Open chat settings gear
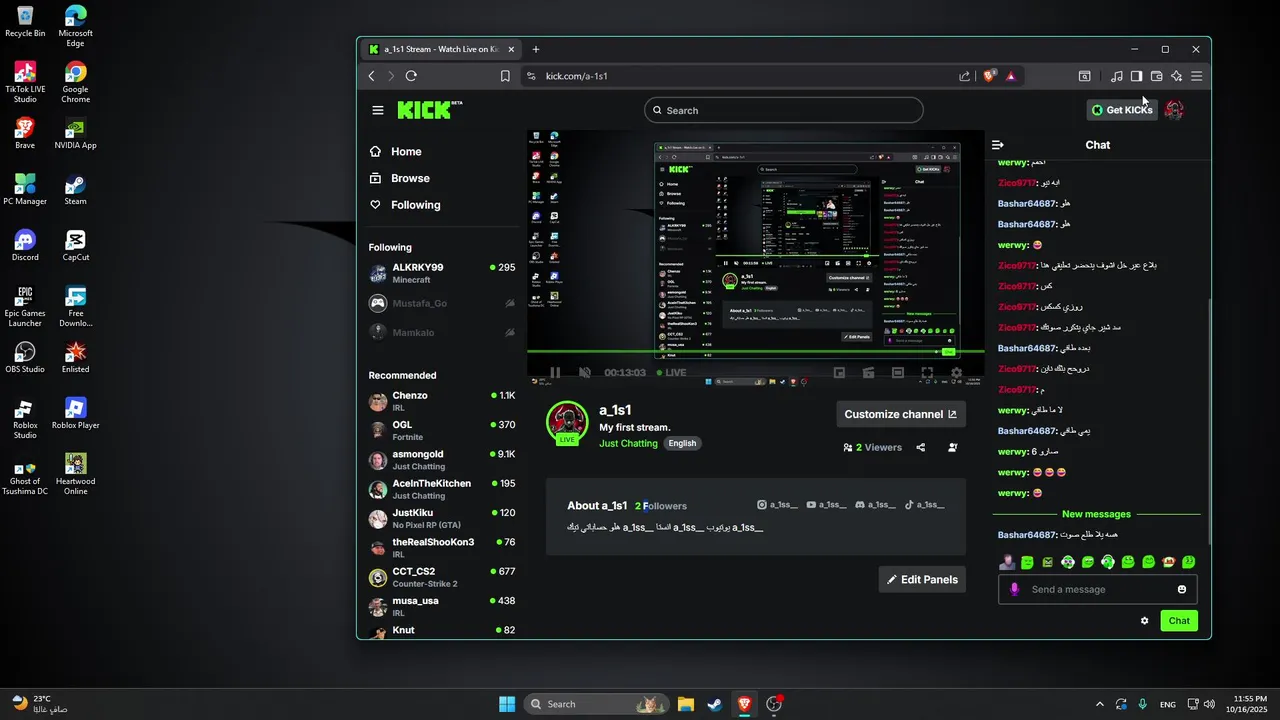Screen dimensions: 1280x720 click(1145, 621)
